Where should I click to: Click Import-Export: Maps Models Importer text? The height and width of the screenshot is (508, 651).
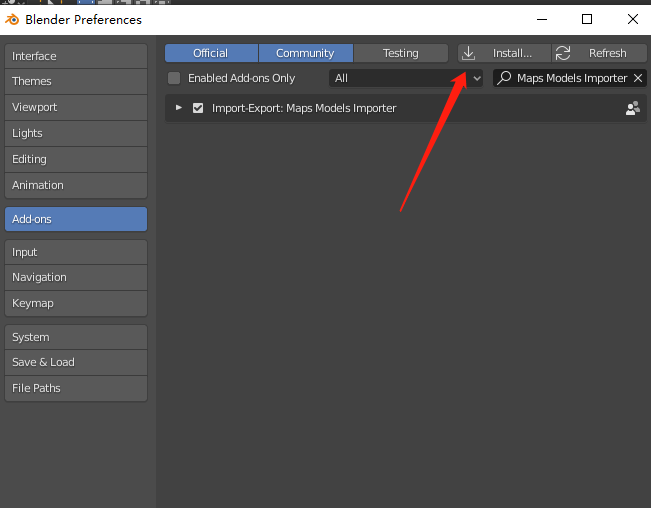click(x=304, y=108)
